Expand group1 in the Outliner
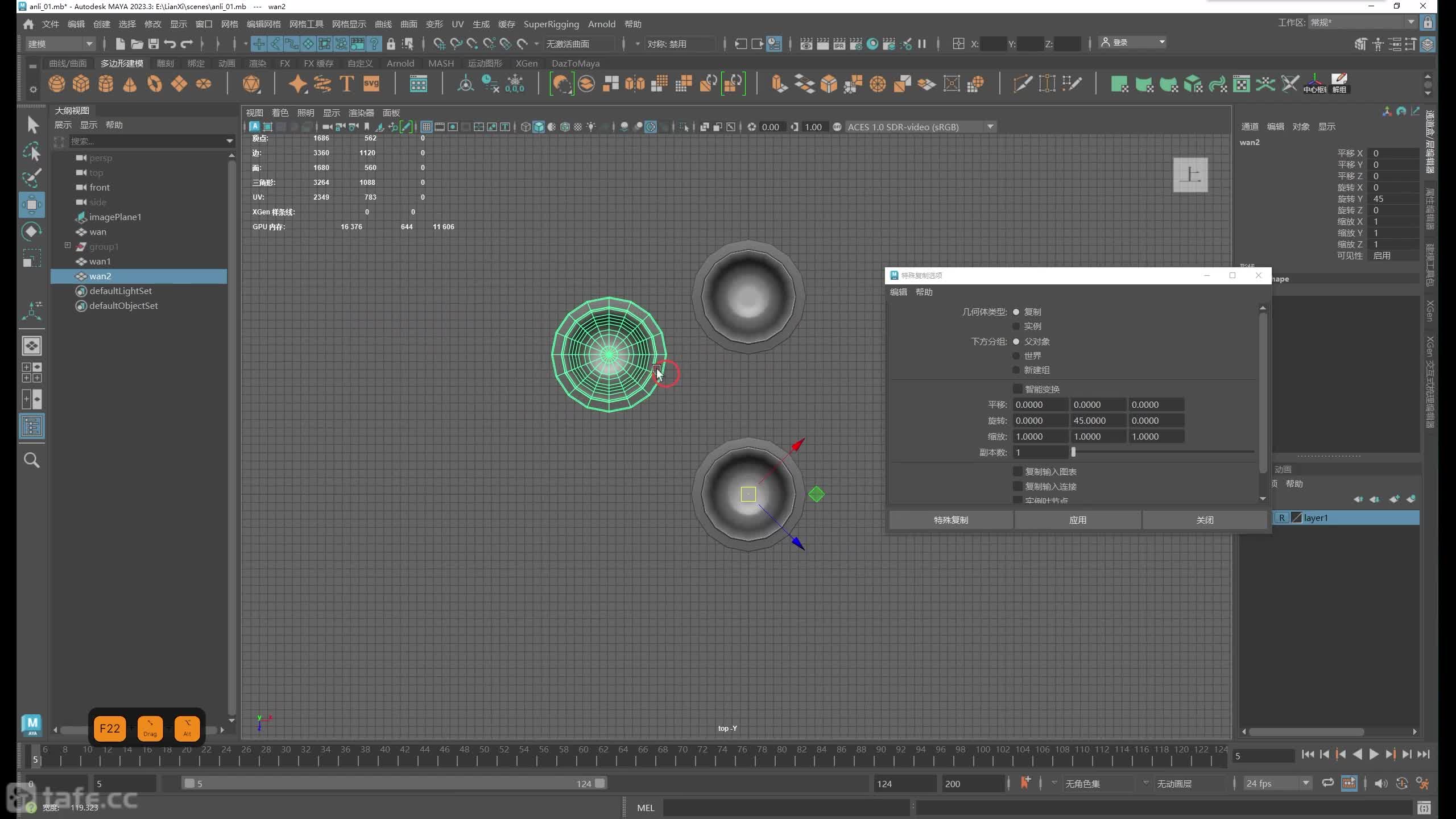 point(67,246)
